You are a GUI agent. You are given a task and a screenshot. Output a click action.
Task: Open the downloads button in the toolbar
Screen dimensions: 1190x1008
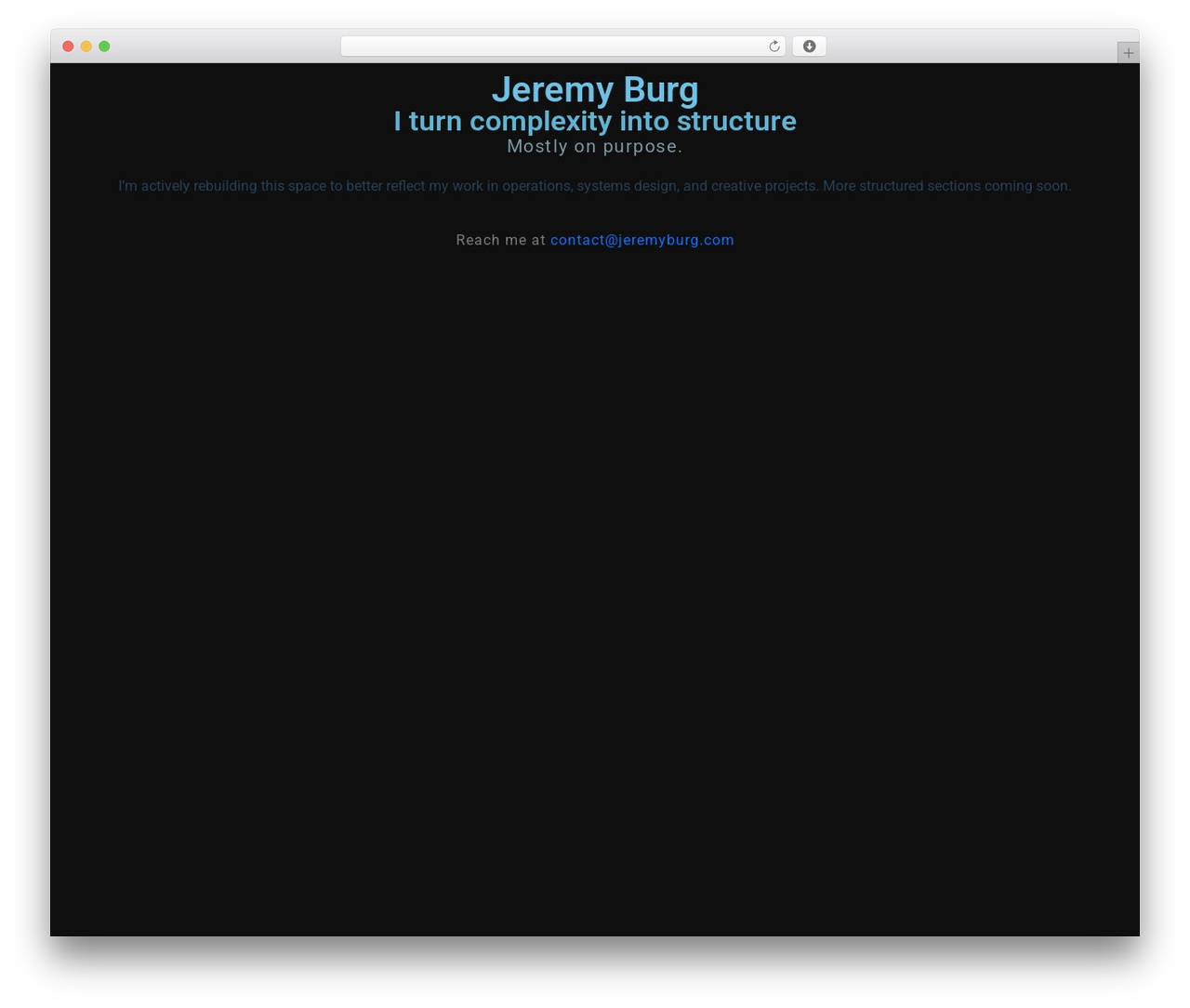(809, 46)
